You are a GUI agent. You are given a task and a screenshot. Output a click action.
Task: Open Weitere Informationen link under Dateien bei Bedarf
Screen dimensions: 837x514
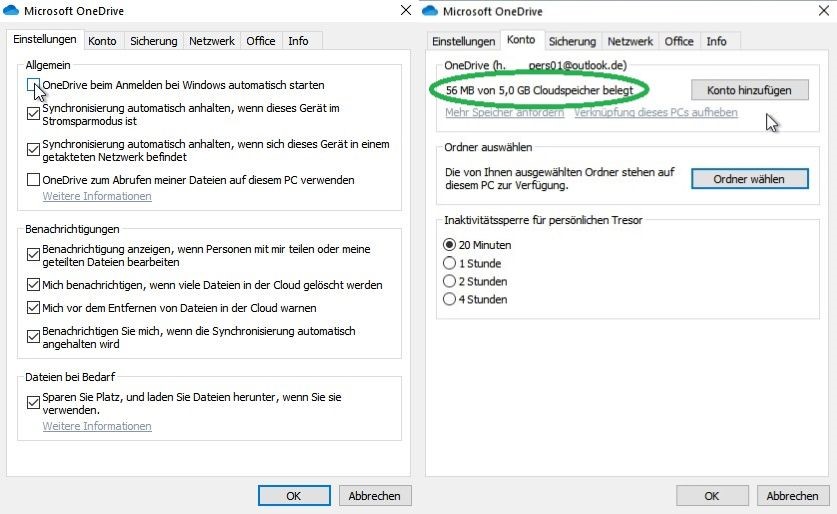[97, 426]
